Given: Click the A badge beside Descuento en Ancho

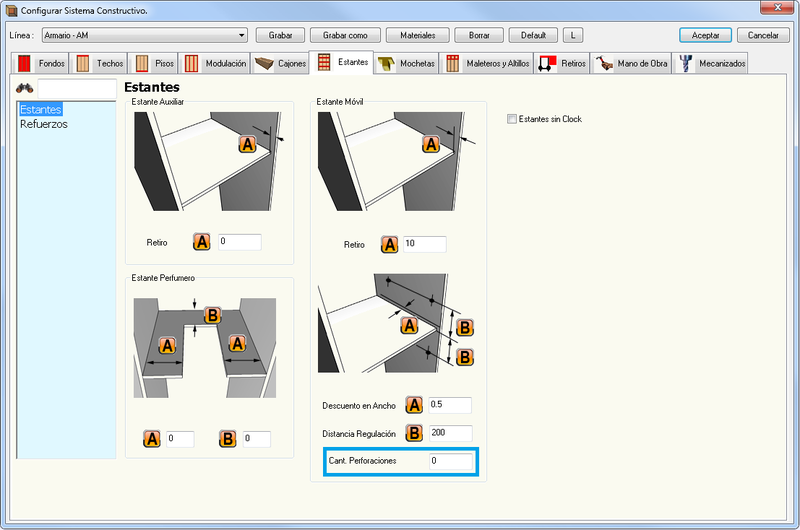Looking at the screenshot, I should 414,405.
